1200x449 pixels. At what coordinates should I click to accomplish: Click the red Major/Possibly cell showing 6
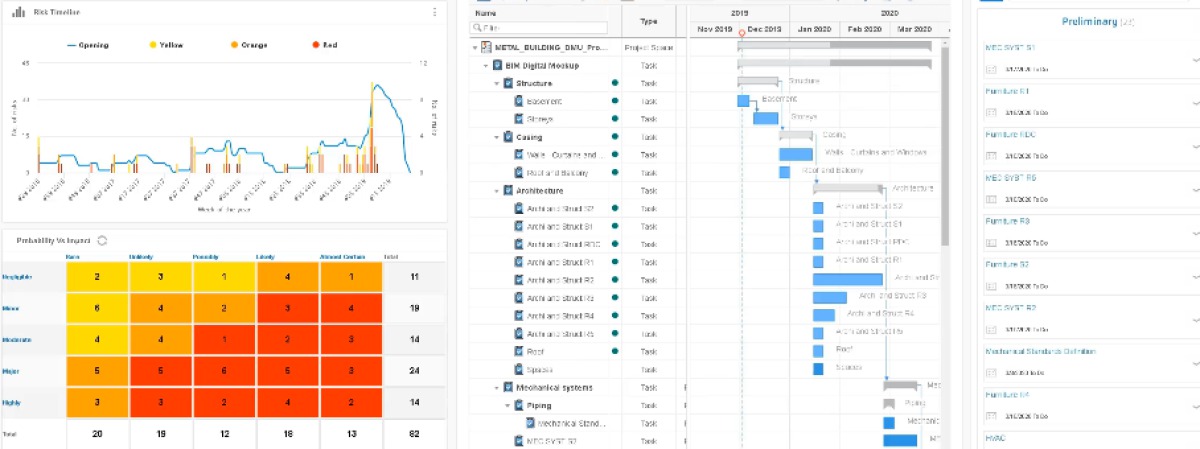point(224,371)
